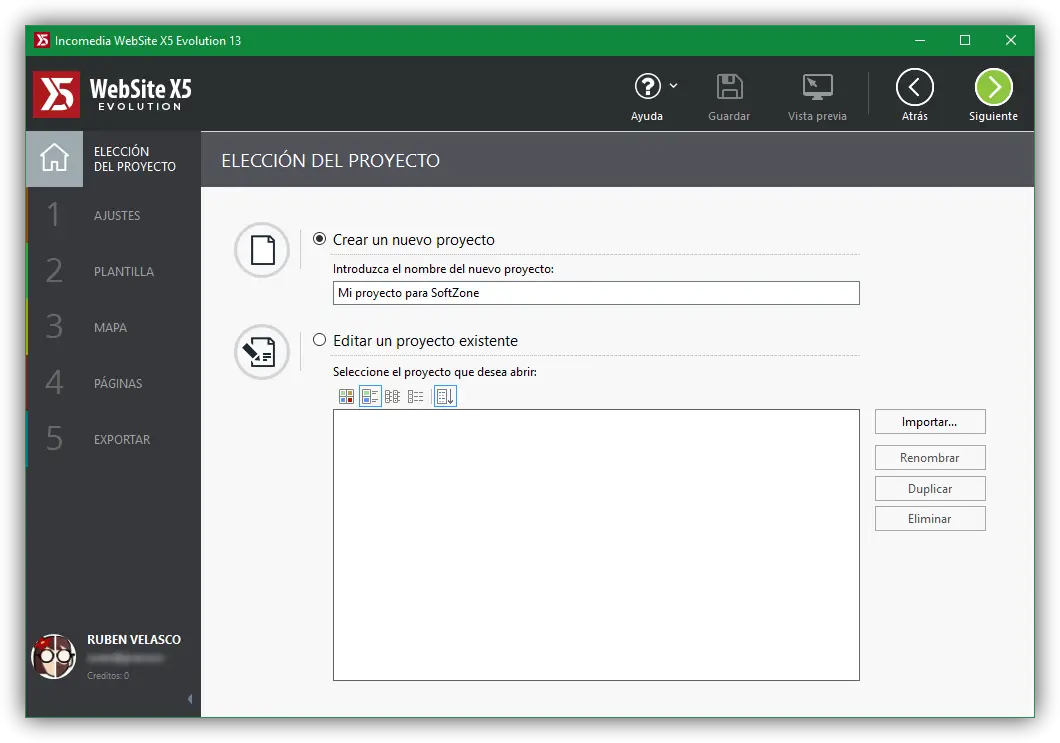1060x743 pixels.
Task: Open the Ayuda help icon
Action: [647, 87]
